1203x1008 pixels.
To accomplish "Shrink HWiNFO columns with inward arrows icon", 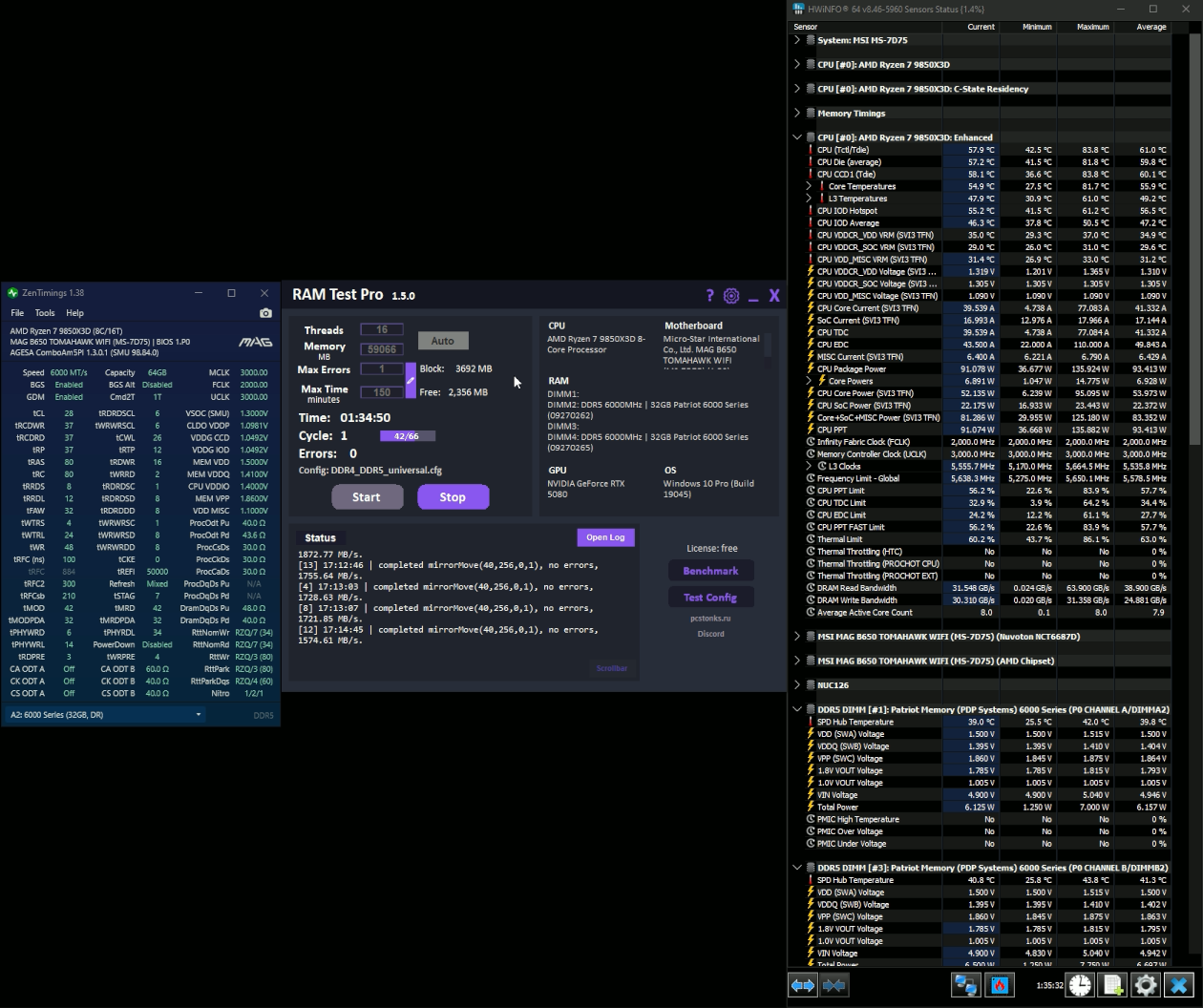I will click(834, 985).
